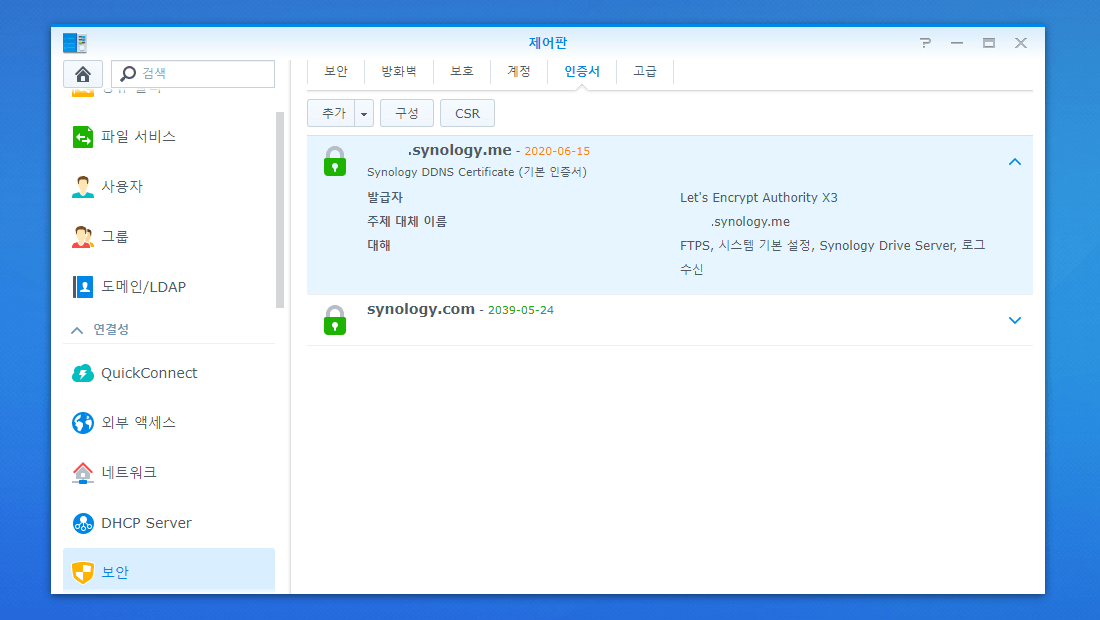Click the .synology.me certificate title
Screen dimensions: 1100x620
coord(460,150)
